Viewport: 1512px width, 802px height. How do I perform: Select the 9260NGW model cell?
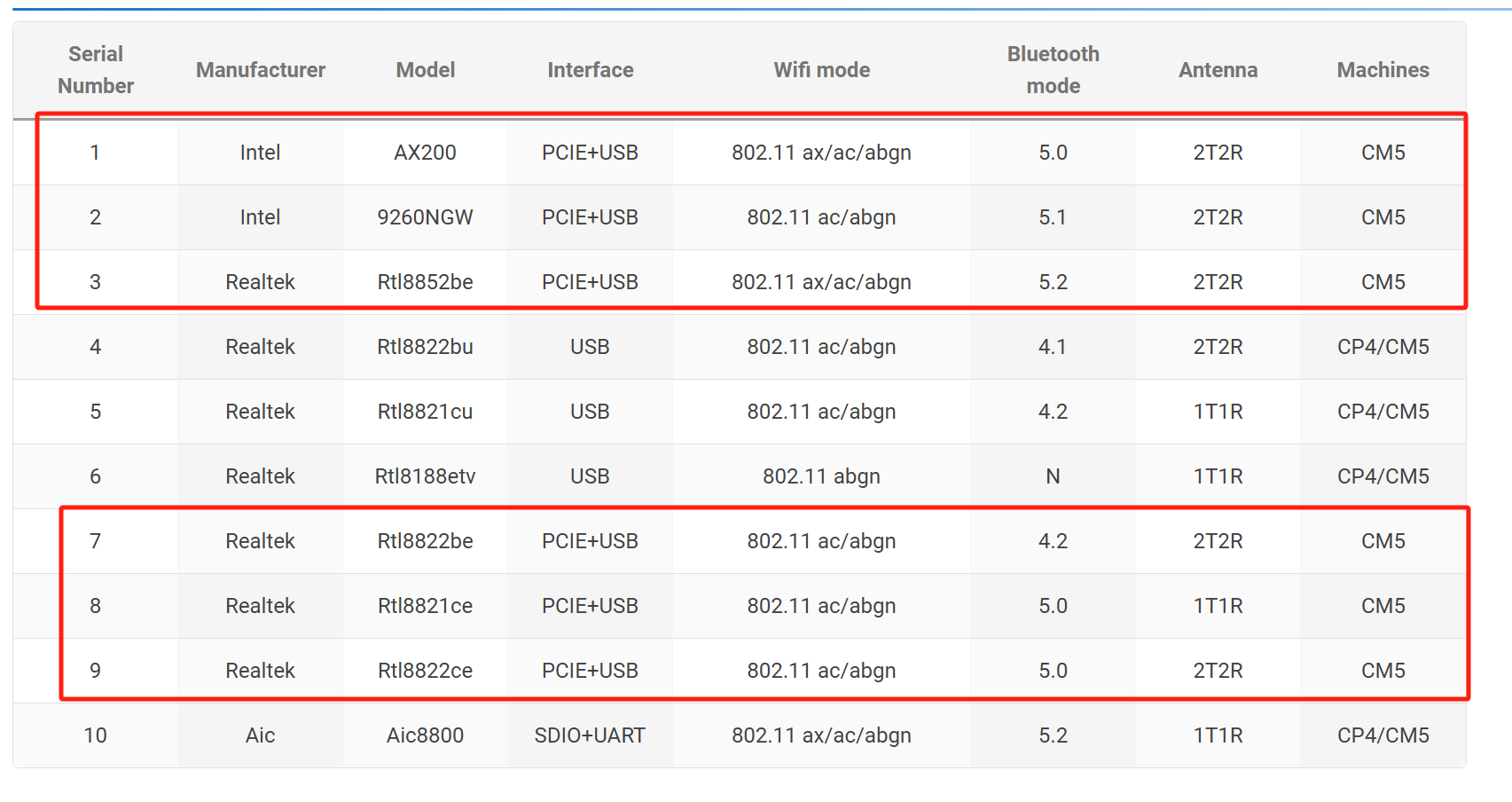coord(426,217)
